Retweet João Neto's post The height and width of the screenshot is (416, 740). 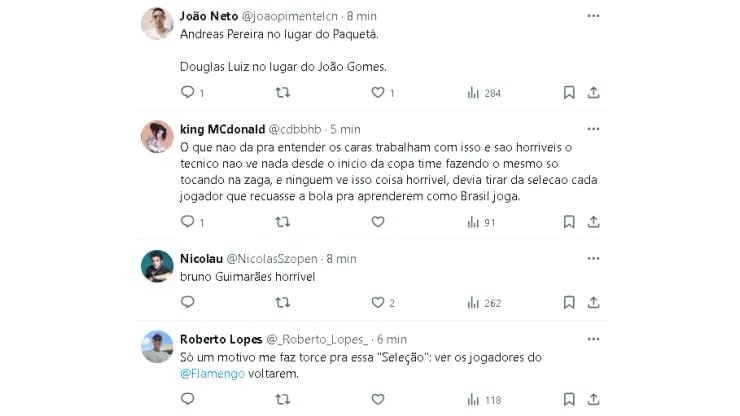[x=282, y=93]
